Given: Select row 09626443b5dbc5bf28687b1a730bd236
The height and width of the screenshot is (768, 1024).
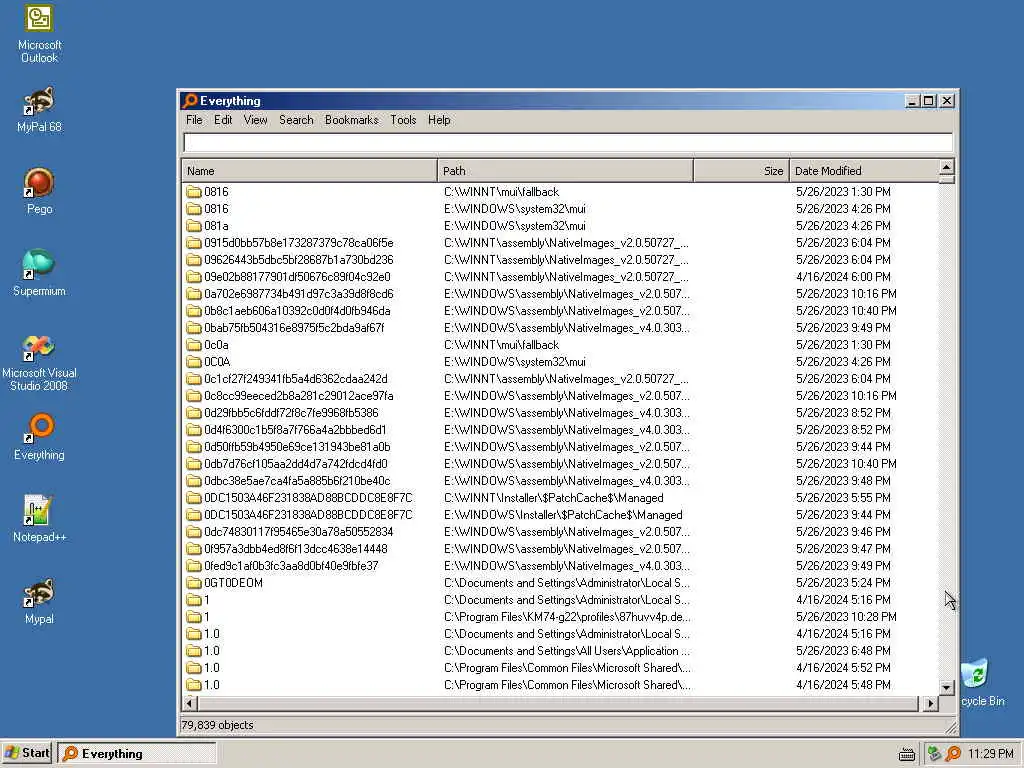Looking at the screenshot, I should pos(560,260).
